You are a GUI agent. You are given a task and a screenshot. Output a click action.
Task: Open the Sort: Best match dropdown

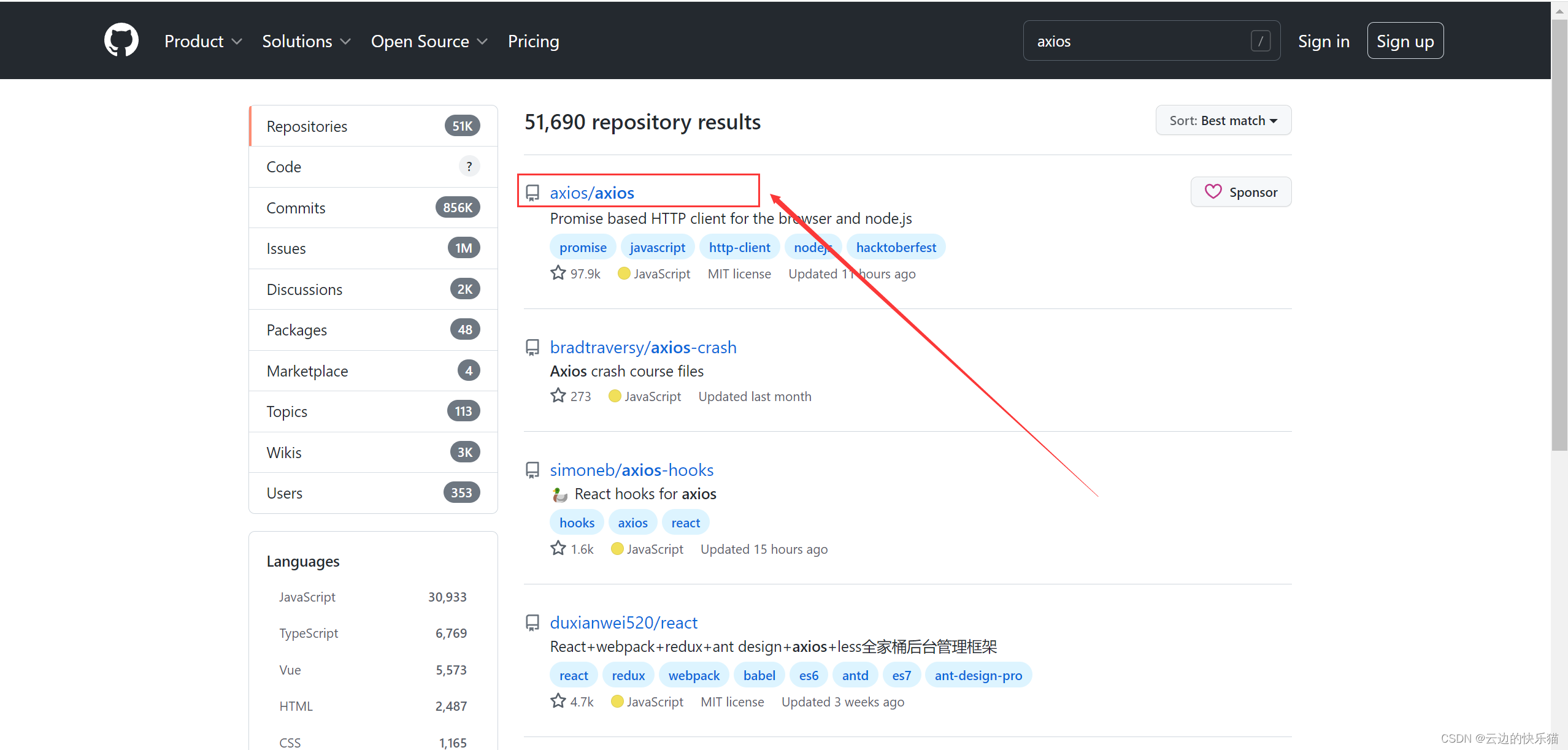(1223, 120)
